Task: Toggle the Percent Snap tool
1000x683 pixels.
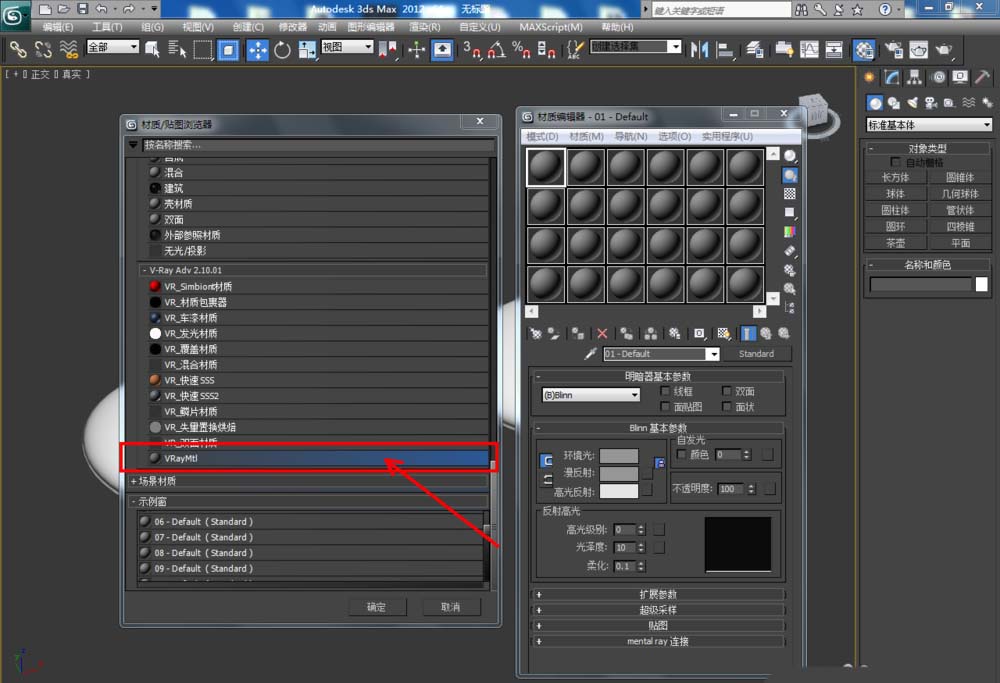Action: (x=521, y=50)
